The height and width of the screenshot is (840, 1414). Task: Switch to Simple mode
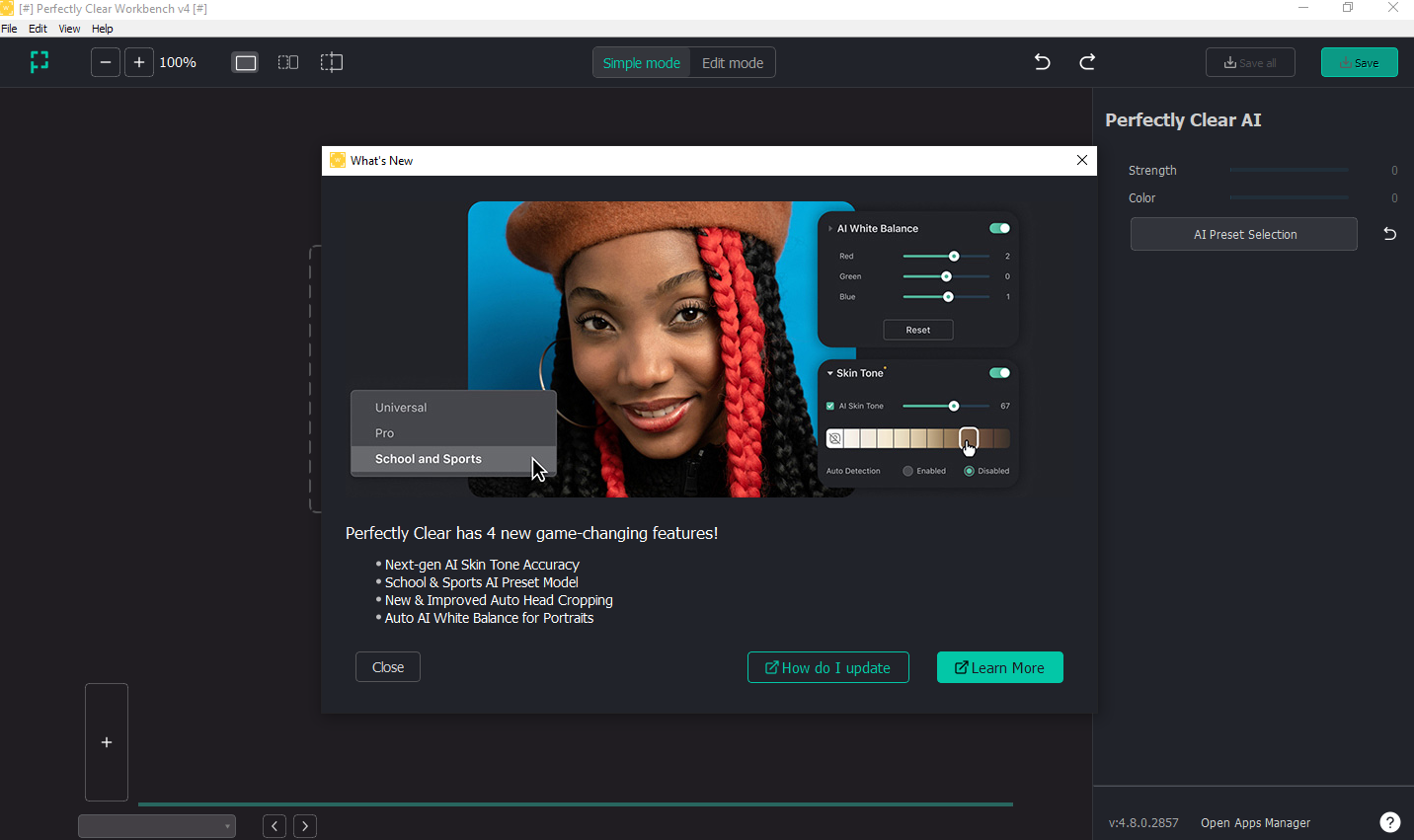(642, 62)
